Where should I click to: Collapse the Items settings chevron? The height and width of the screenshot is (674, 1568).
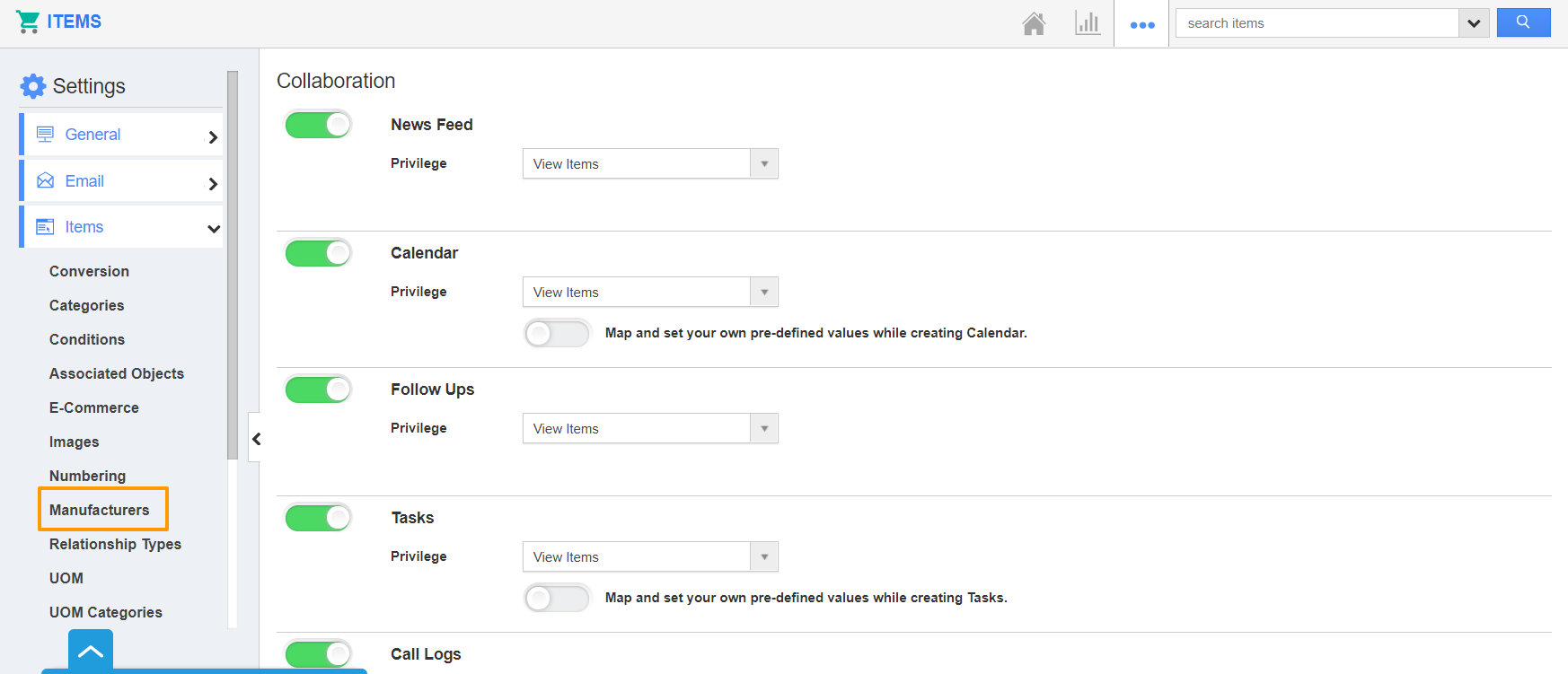click(x=214, y=229)
